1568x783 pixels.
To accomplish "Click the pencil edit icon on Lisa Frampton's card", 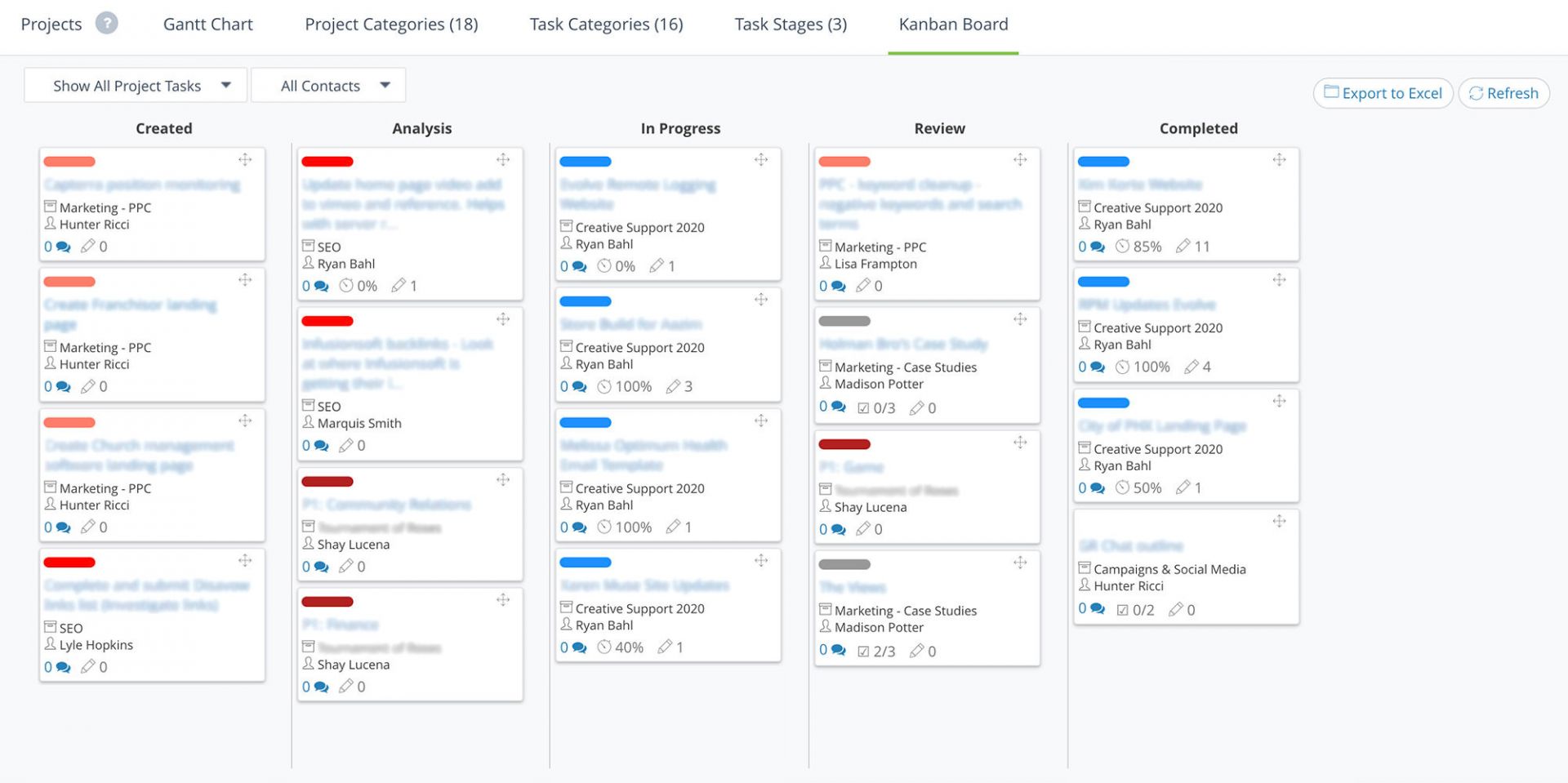I will pyautogui.click(x=862, y=286).
